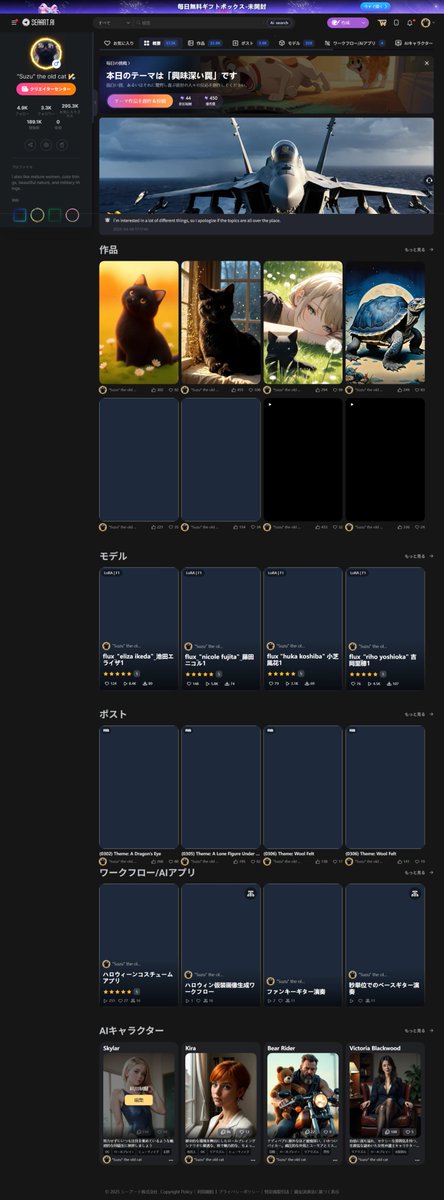Click the edit button on Skylar card
Screen dimensions: 444x1200
139,1099
